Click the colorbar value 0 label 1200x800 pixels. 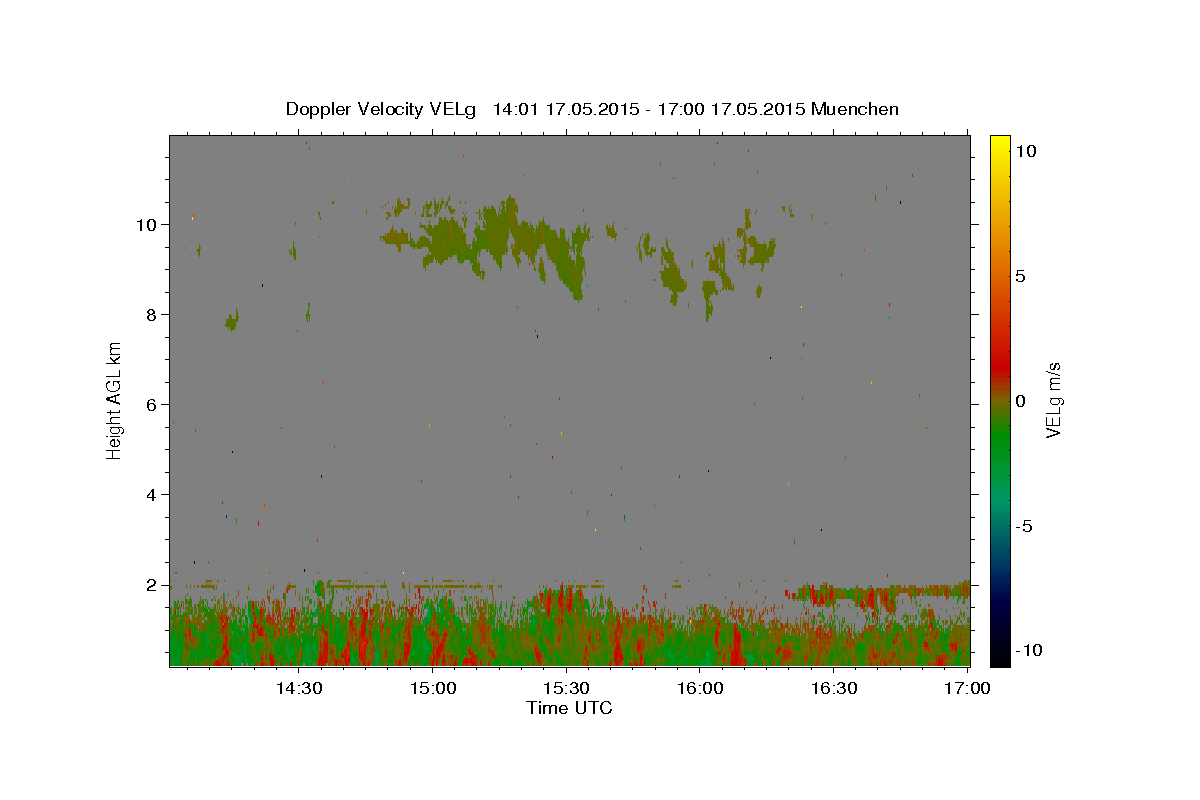point(1021,400)
